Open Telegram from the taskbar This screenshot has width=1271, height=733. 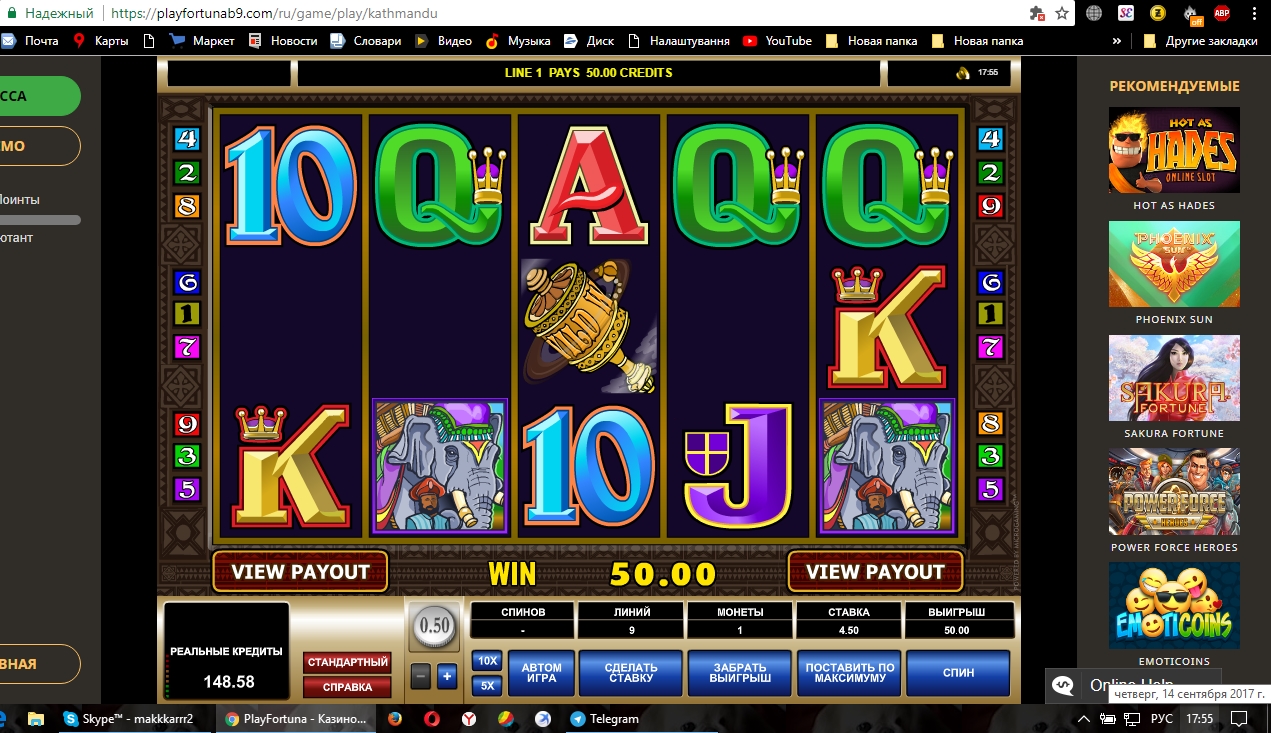[x=604, y=718]
